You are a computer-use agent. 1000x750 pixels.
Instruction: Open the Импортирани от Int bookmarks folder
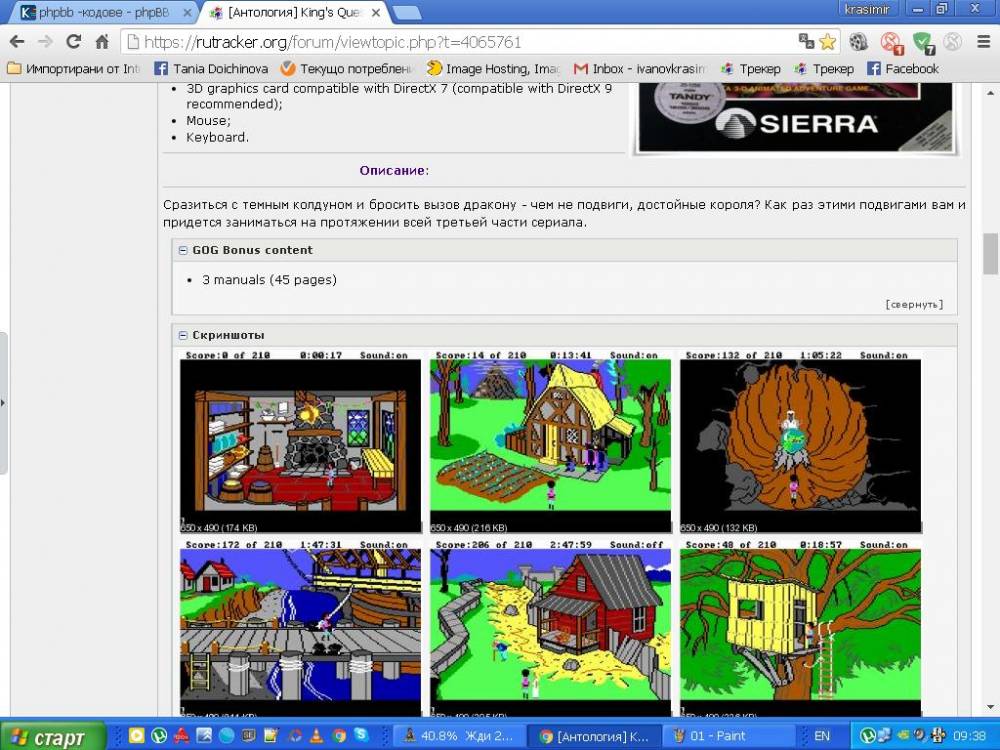(x=73, y=68)
